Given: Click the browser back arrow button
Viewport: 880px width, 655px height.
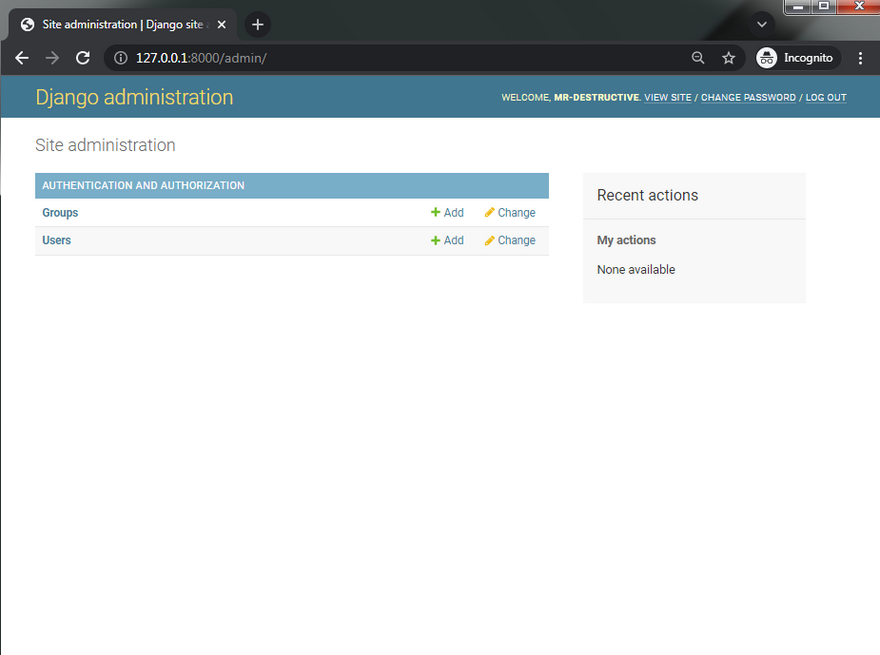Looking at the screenshot, I should point(22,58).
